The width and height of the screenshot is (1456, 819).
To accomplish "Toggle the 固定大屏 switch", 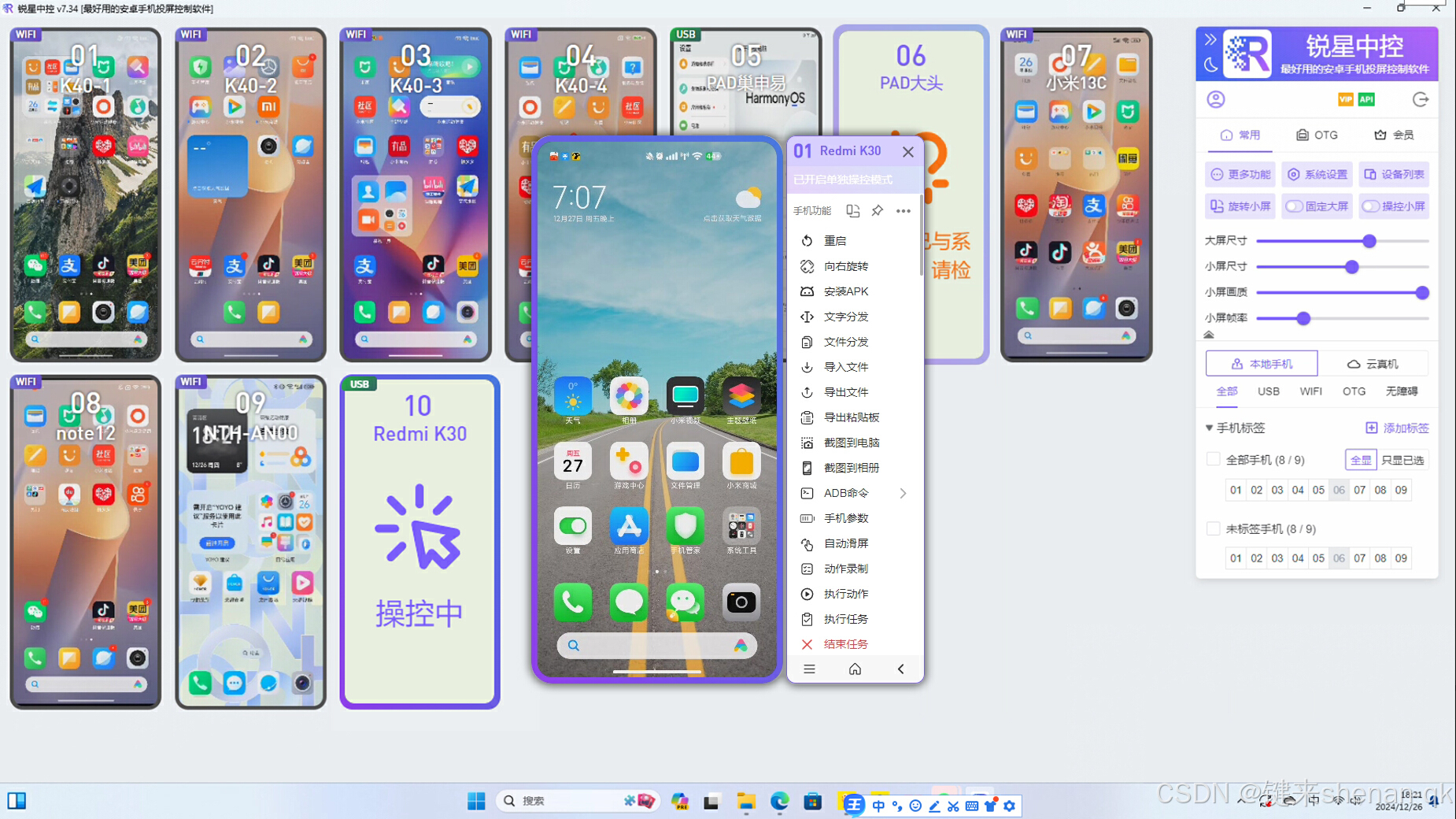I will coord(1294,206).
